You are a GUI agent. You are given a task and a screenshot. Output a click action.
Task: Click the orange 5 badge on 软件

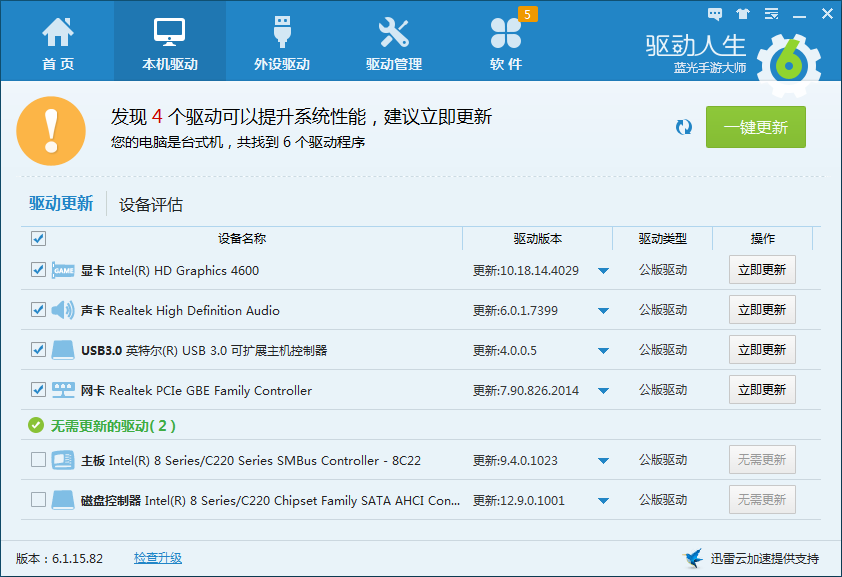527,14
